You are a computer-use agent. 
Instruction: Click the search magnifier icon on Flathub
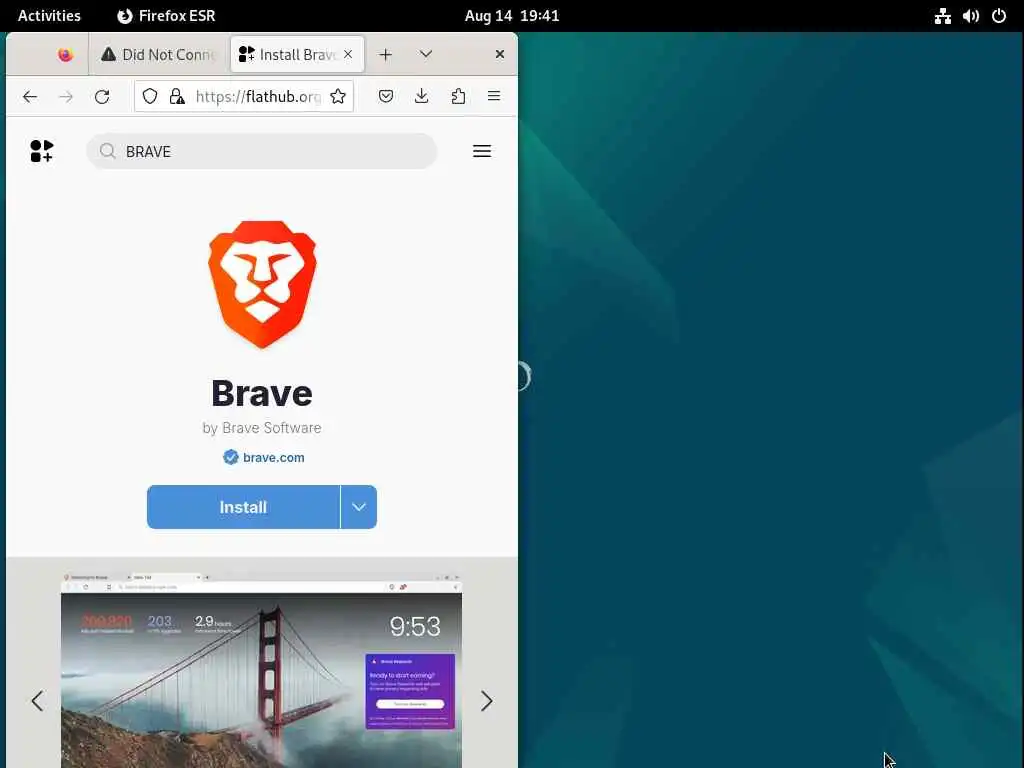(108, 152)
